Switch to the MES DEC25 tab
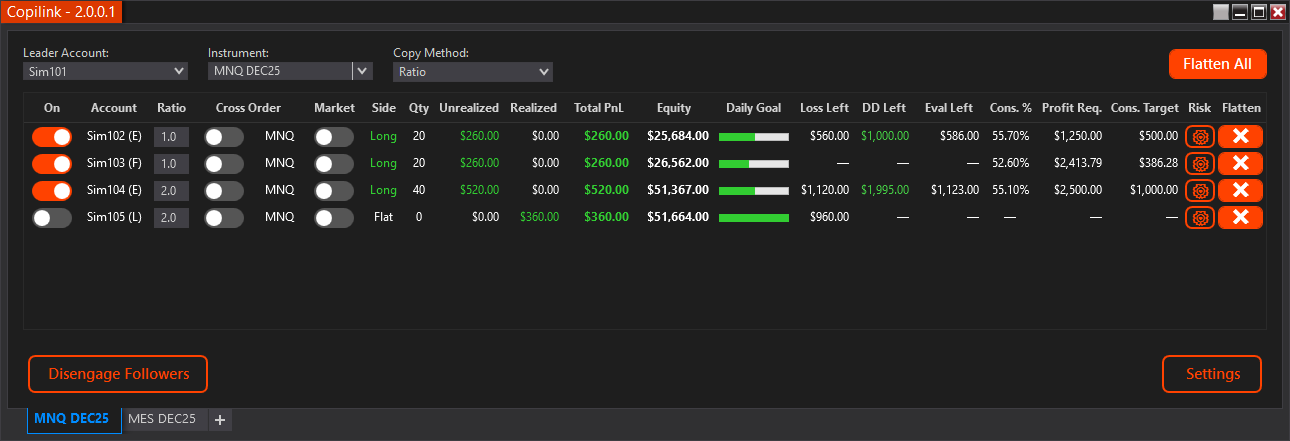Image resolution: width=1290 pixels, height=441 pixels. click(x=162, y=419)
